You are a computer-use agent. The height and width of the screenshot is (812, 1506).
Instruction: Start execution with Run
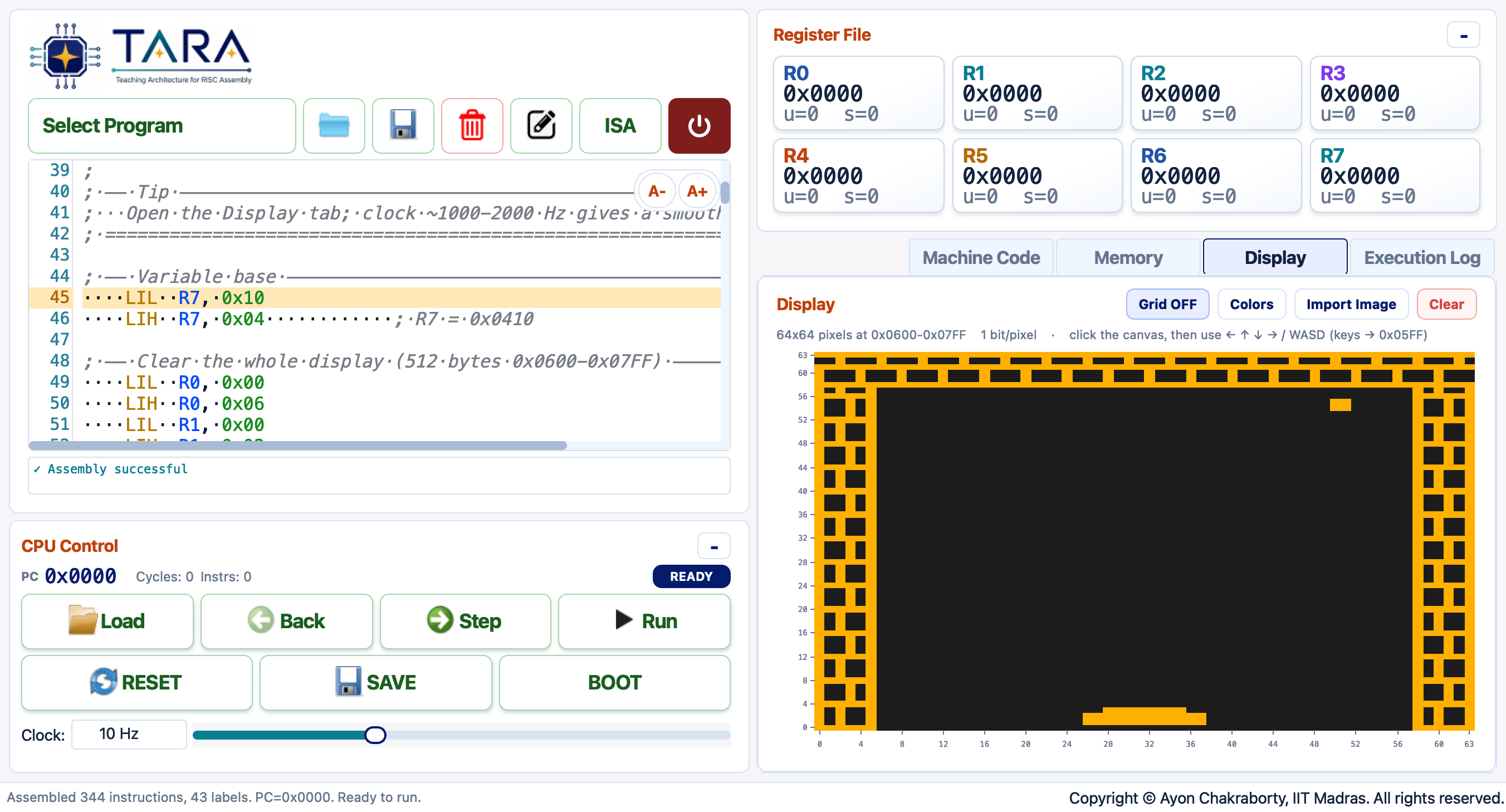point(644,621)
